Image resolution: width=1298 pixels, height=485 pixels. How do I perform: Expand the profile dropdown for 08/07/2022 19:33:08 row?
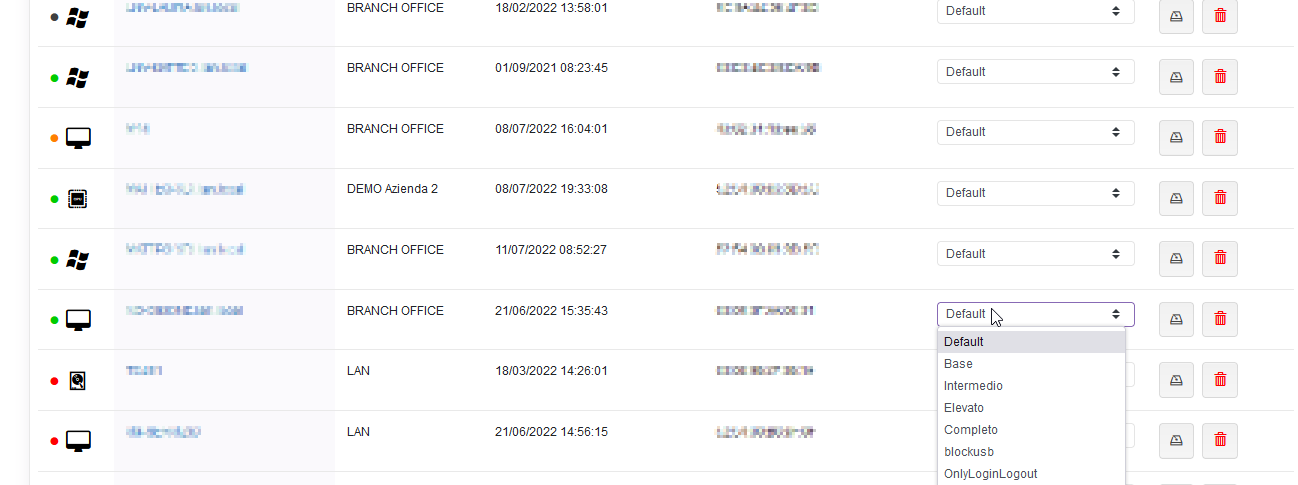(x=1035, y=193)
